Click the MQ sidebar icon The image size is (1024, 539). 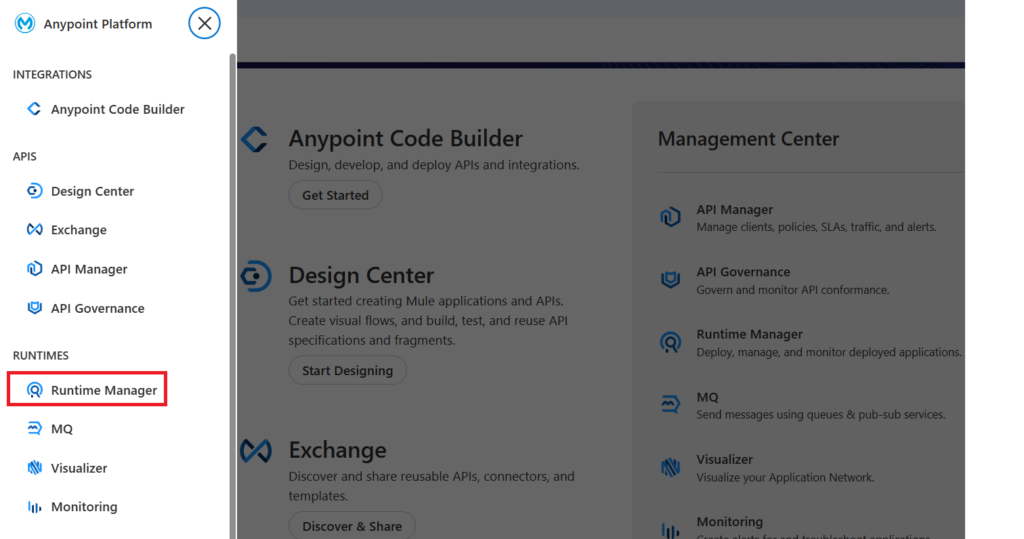point(34,429)
